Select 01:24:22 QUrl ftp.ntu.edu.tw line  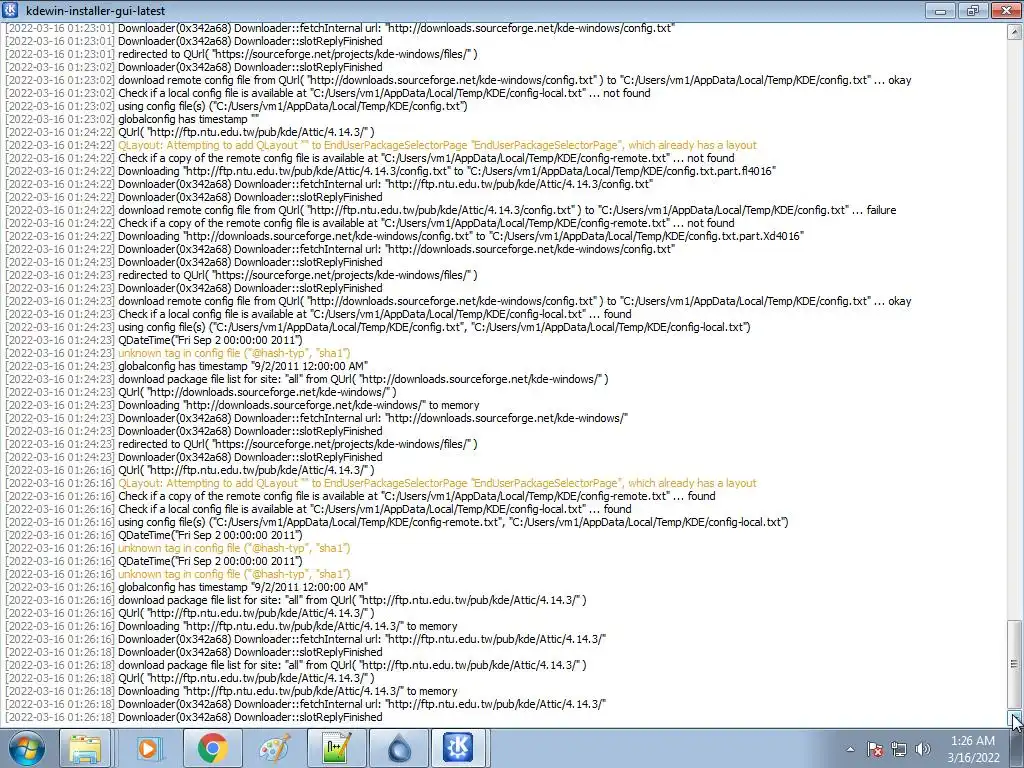click(x=190, y=133)
